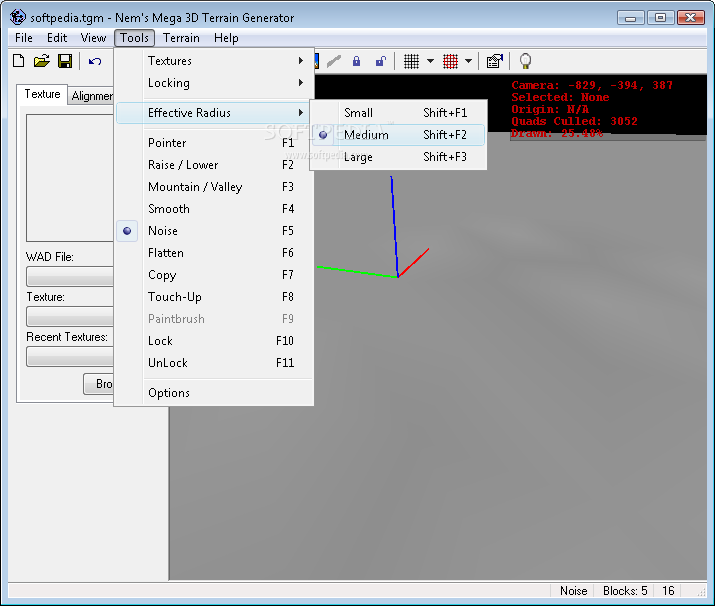Open the View menu
The width and height of the screenshot is (715, 606).
pyautogui.click(x=93, y=38)
